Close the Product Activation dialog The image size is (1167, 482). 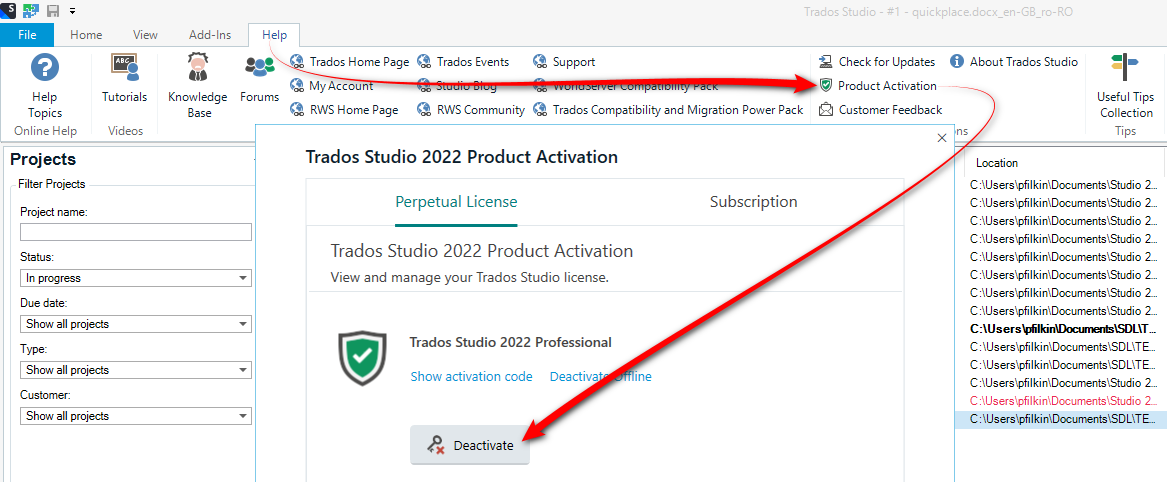pyautogui.click(x=941, y=138)
